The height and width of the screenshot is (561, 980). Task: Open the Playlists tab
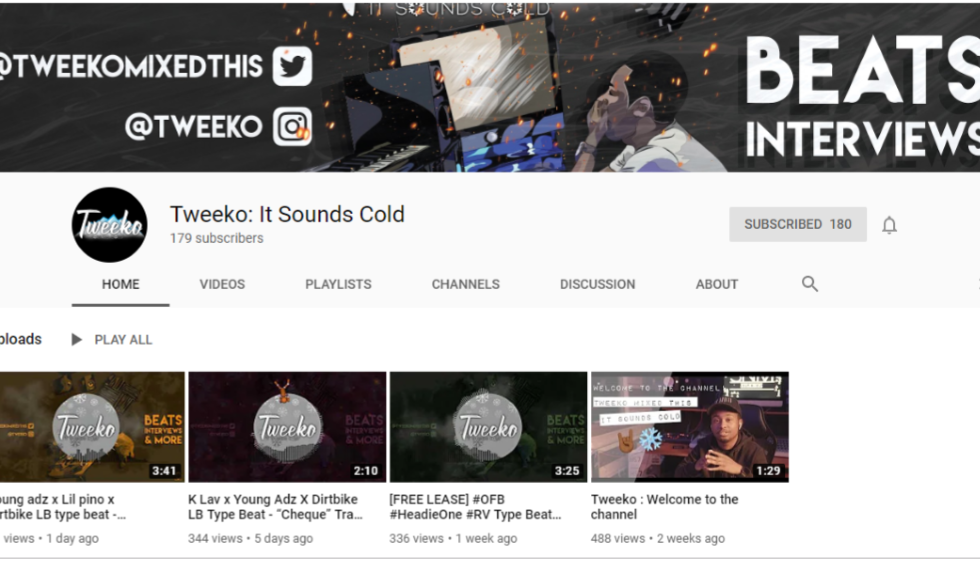(338, 284)
